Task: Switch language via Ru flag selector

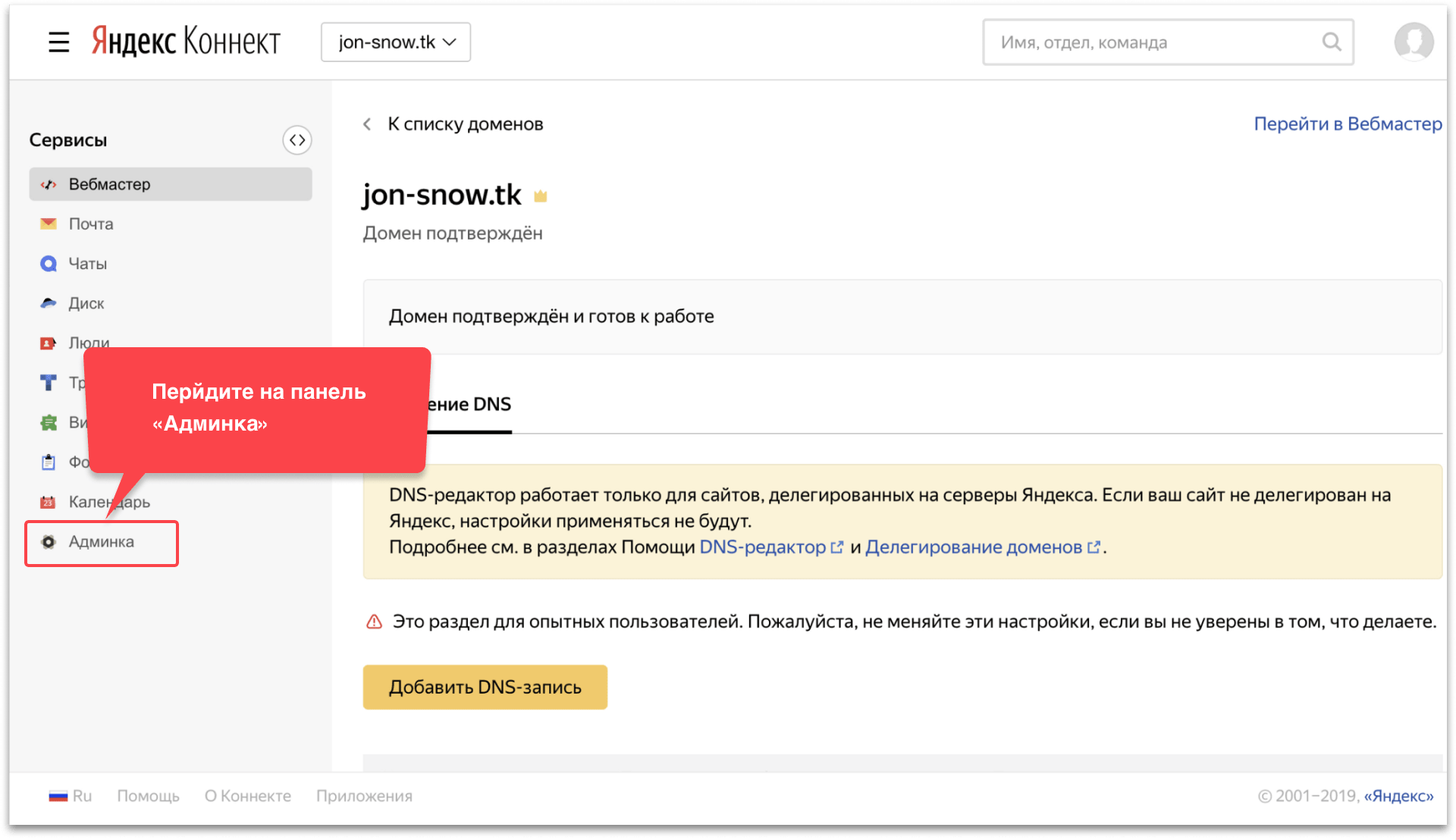Action: 70,796
